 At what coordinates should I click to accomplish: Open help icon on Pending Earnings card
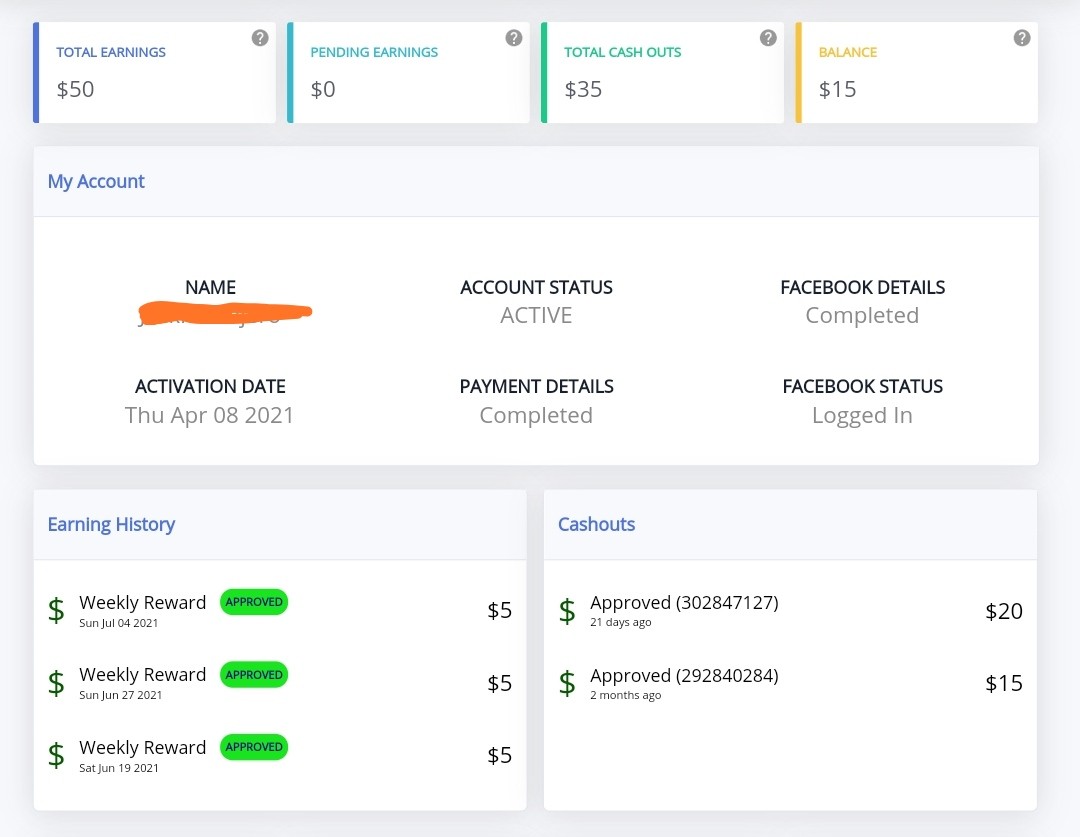[514, 38]
